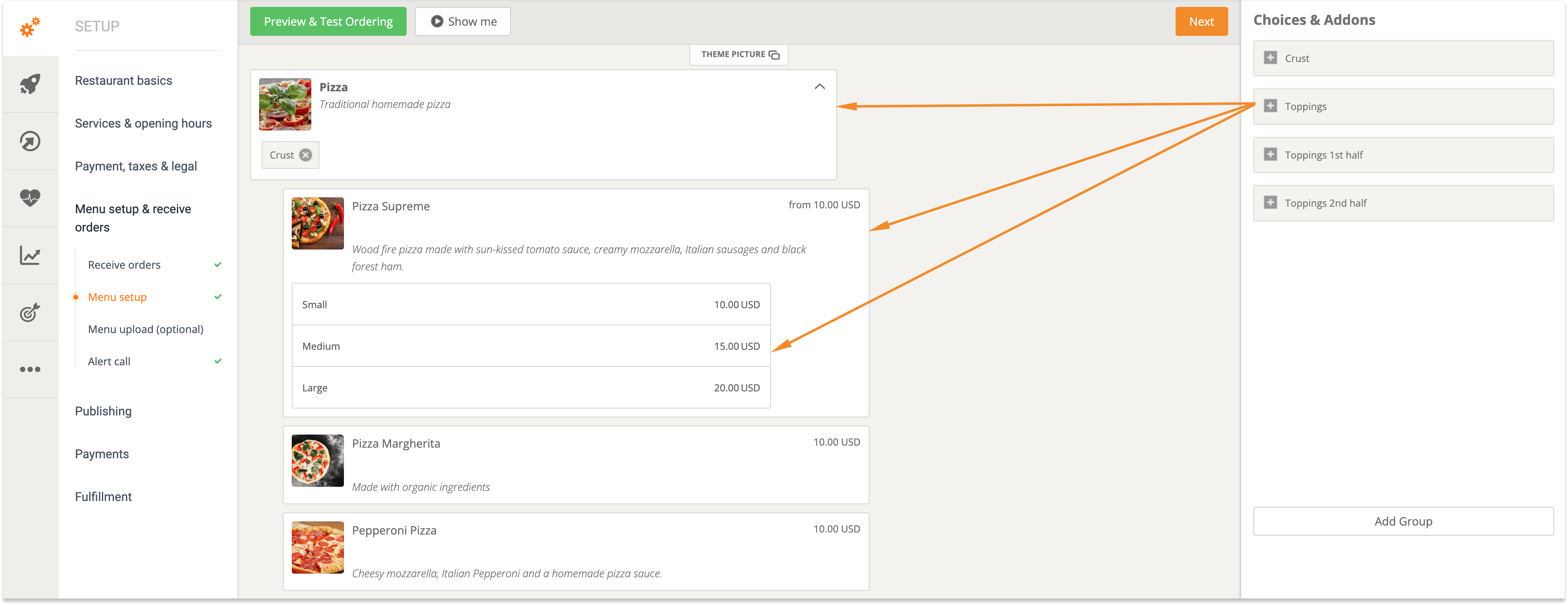Open the rocket launch sidebar icon
Viewport: 1568px width, 605px height.
30,84
